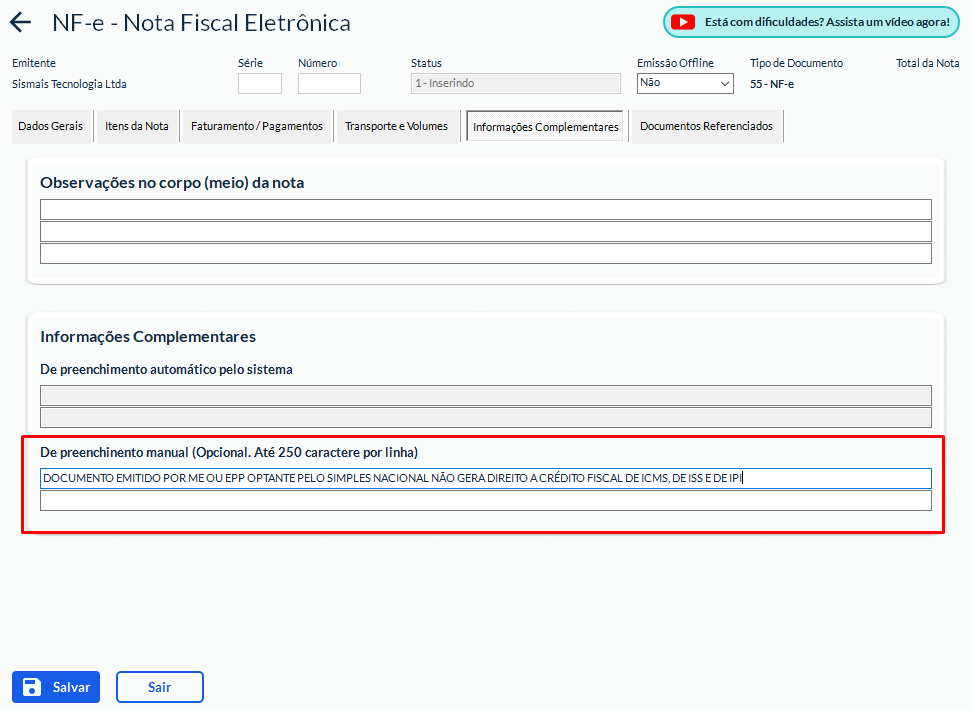Focus the Número input field

coord(329,84)
